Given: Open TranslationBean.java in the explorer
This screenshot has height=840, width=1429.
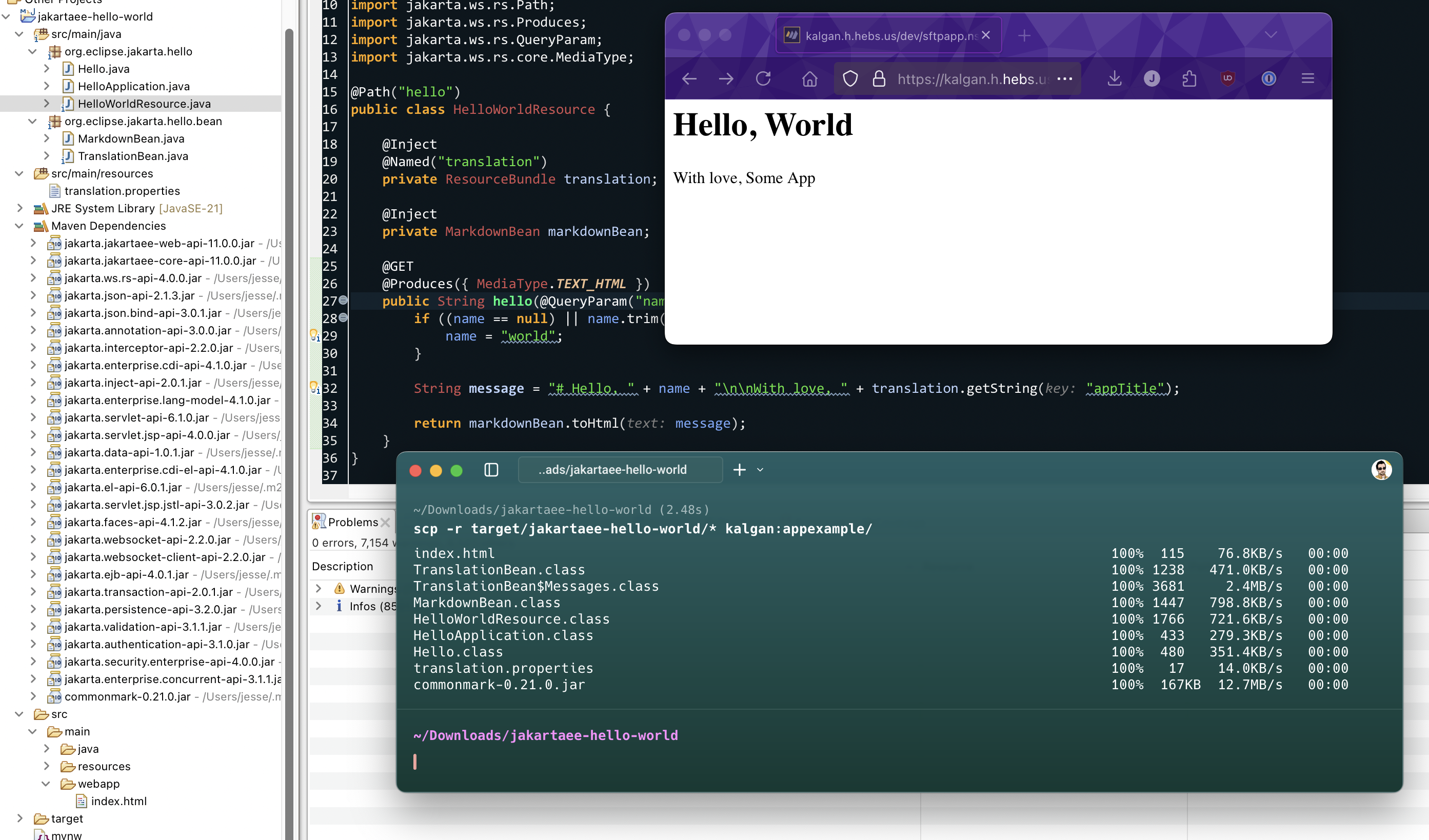Looking at the screenshot, I should tap(133, 156).
